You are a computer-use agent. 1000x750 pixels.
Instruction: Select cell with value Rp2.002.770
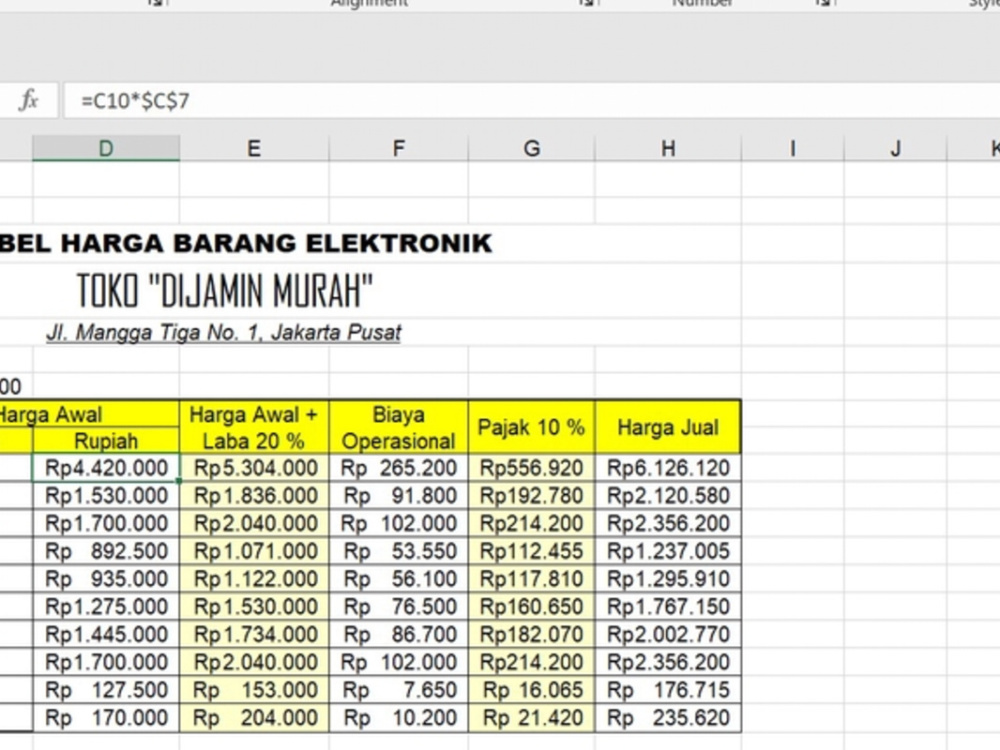click(668, 635)
